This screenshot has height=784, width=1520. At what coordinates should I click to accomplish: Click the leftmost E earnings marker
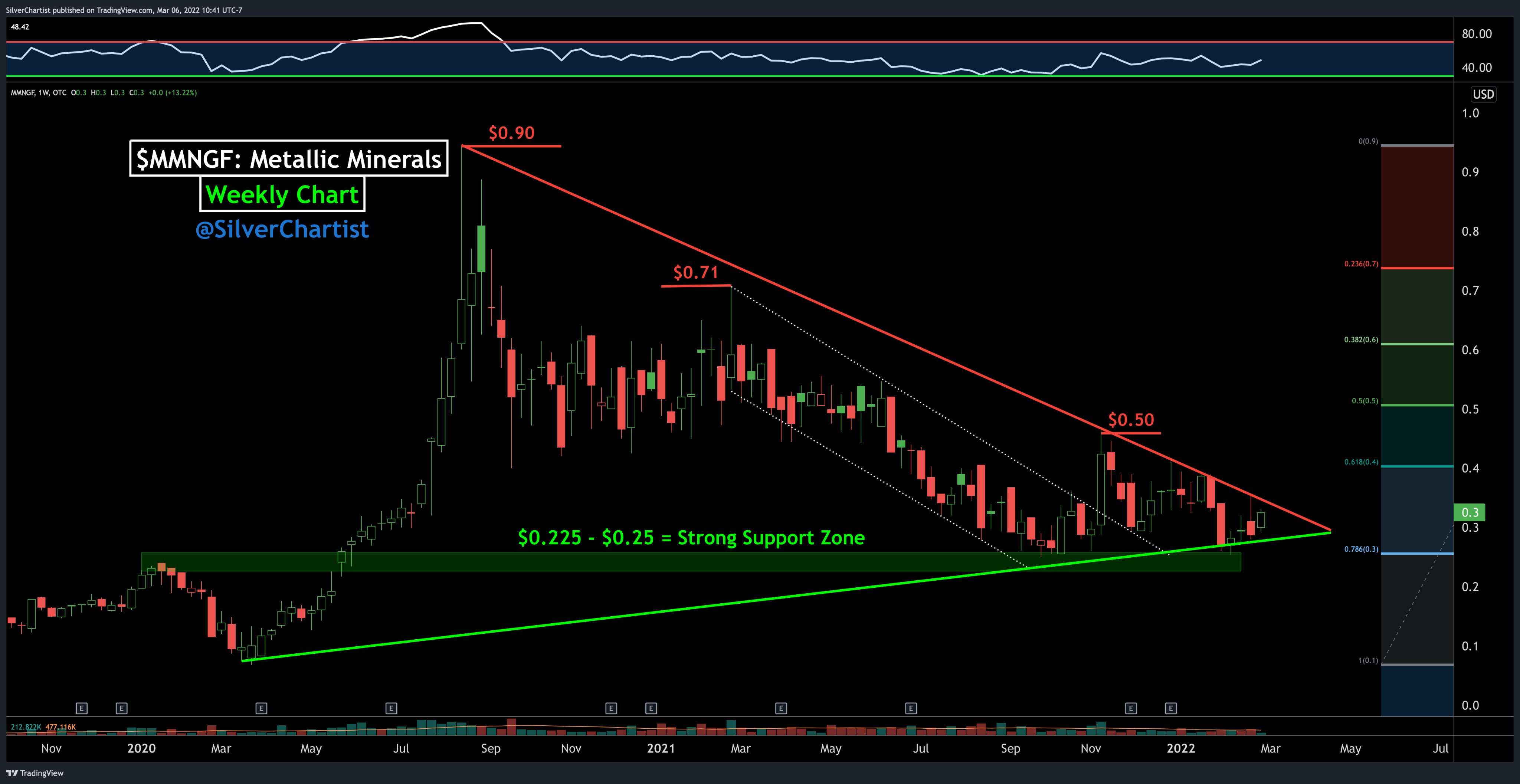pos(81,708)
